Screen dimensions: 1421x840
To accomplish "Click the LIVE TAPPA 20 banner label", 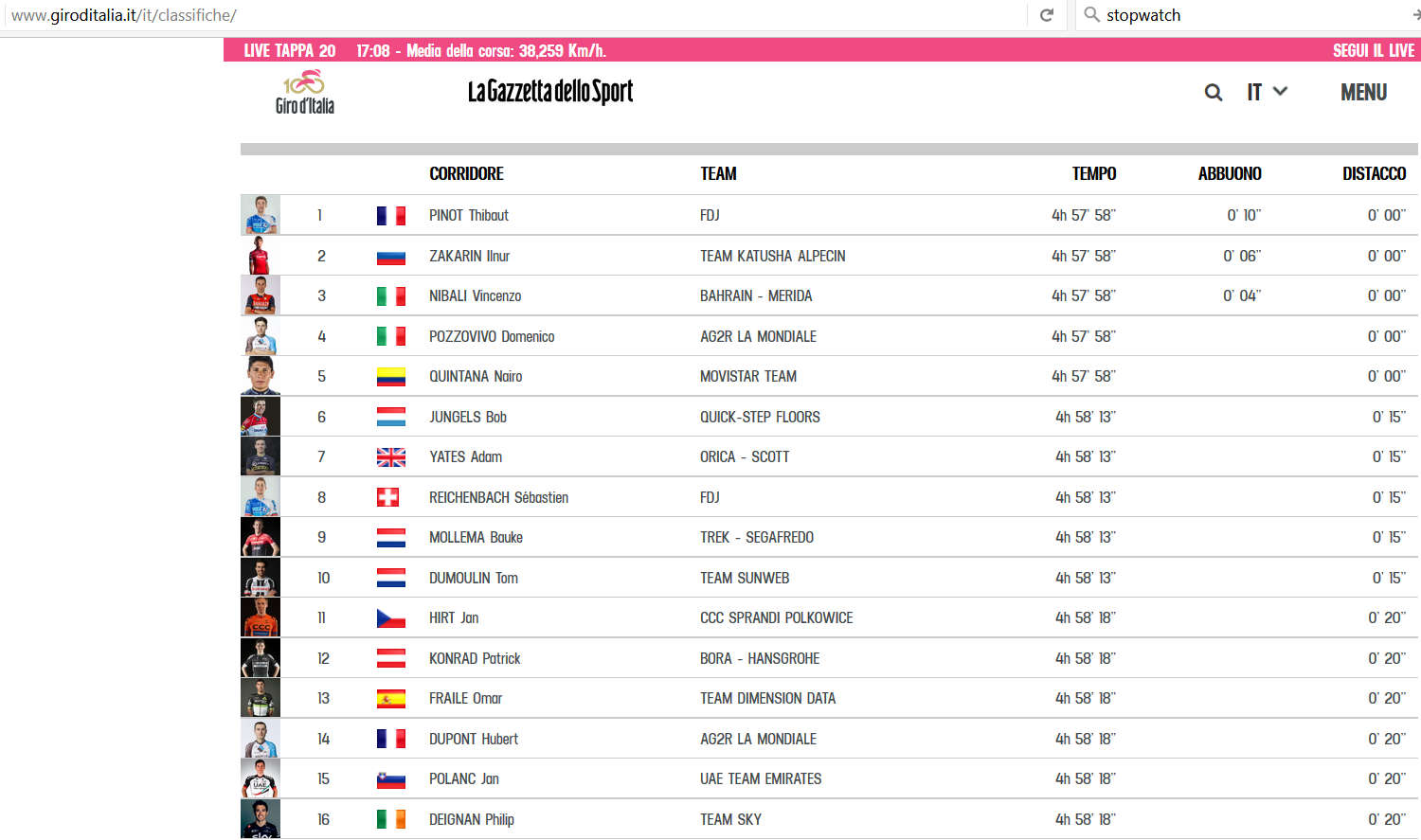I will pos(290,50).
